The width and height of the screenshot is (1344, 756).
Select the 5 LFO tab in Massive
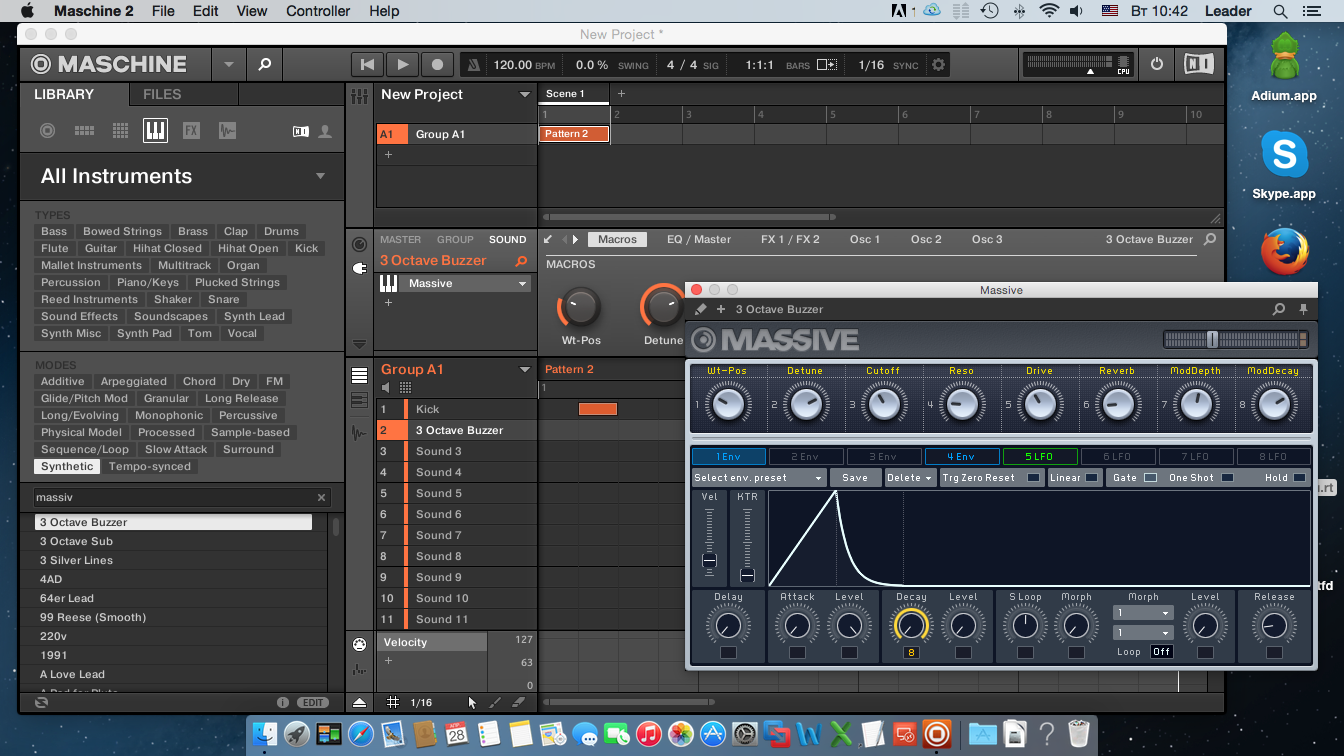[1040, 457]
